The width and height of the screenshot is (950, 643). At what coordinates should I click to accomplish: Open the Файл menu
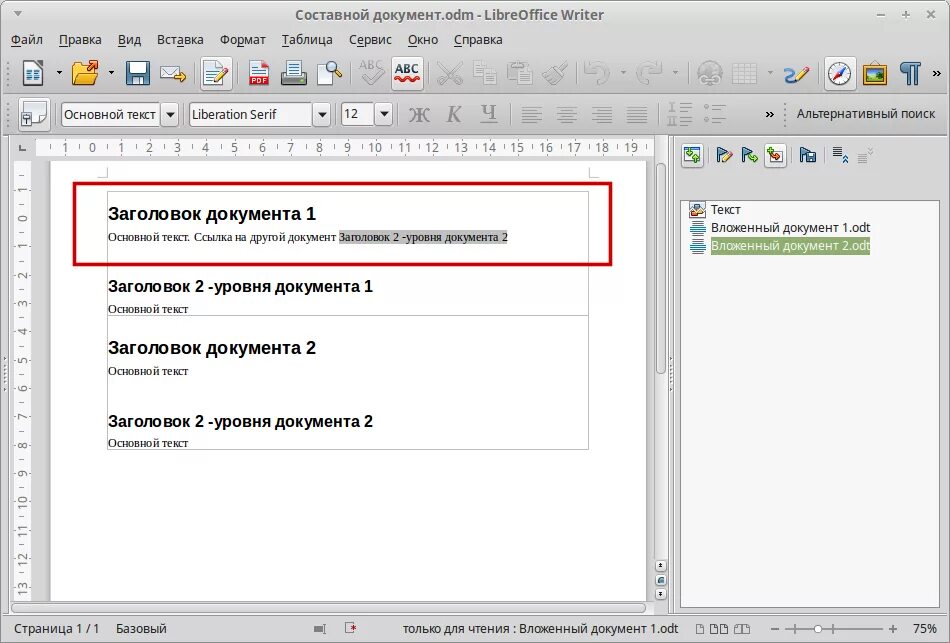[27, 39]
